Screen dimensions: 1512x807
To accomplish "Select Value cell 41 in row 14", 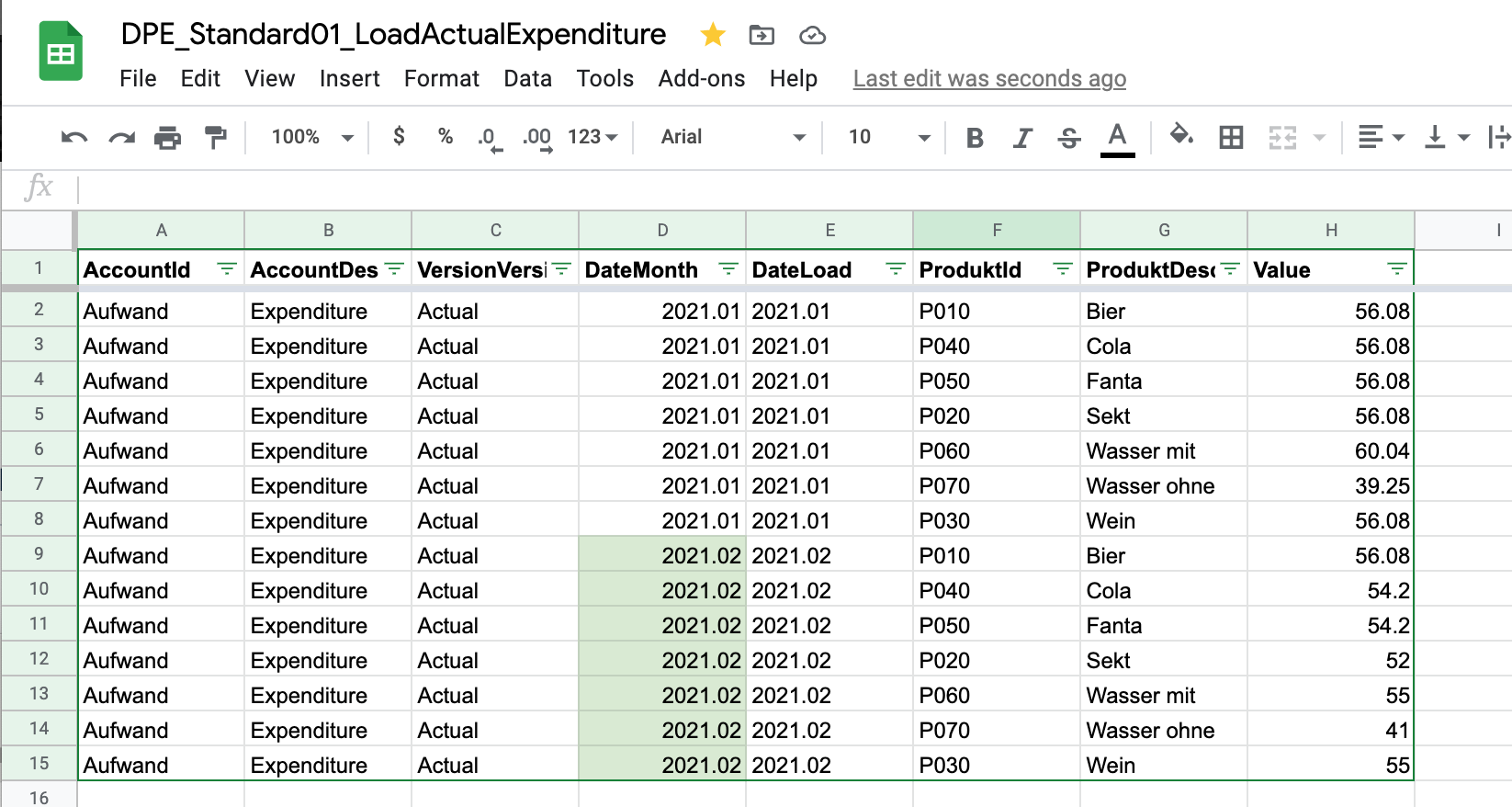I will 1330,730.
